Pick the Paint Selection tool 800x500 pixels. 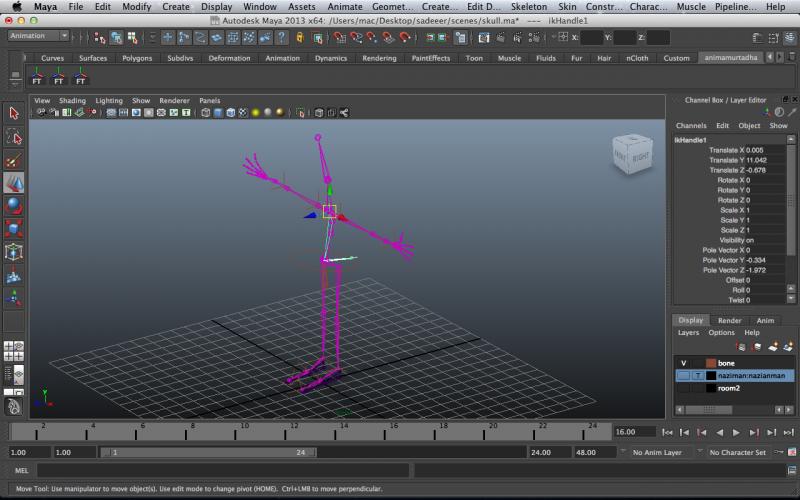pyautogui.click(x=14, y=160)
